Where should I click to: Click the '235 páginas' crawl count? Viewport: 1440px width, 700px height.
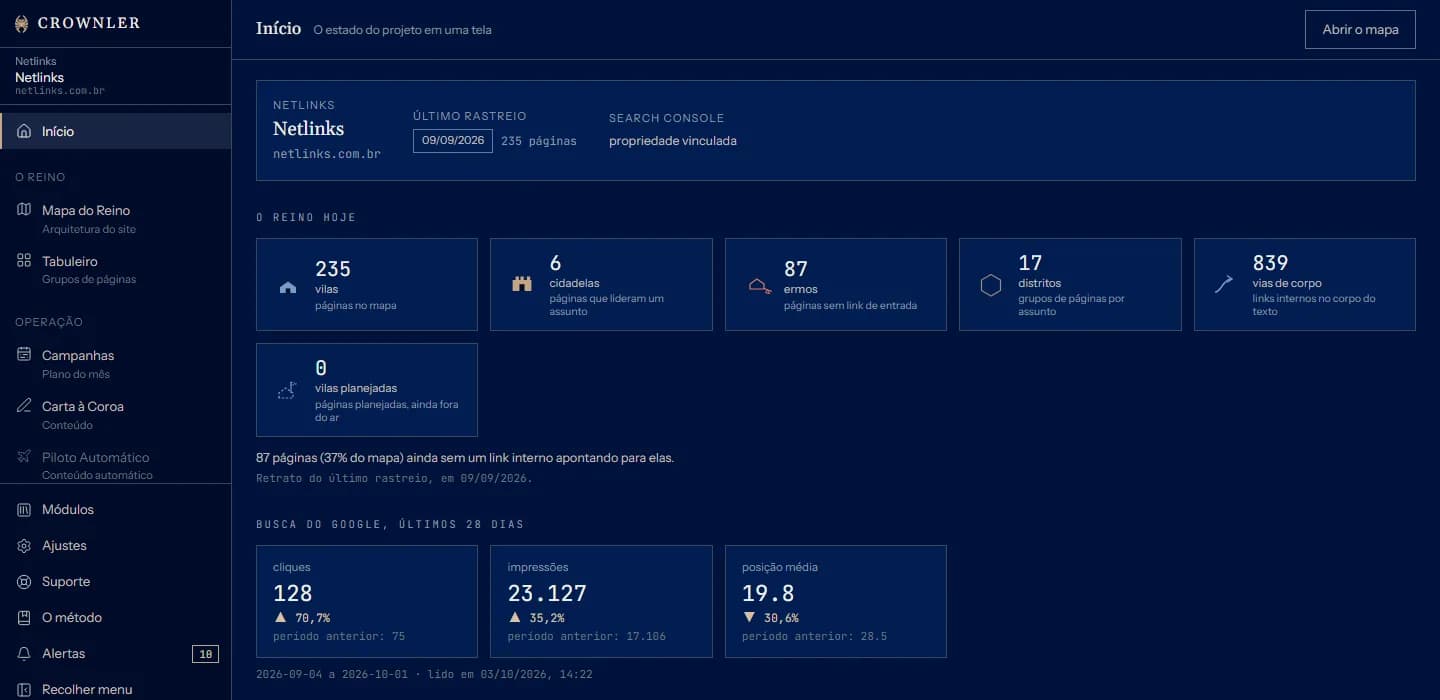point(539,141)
